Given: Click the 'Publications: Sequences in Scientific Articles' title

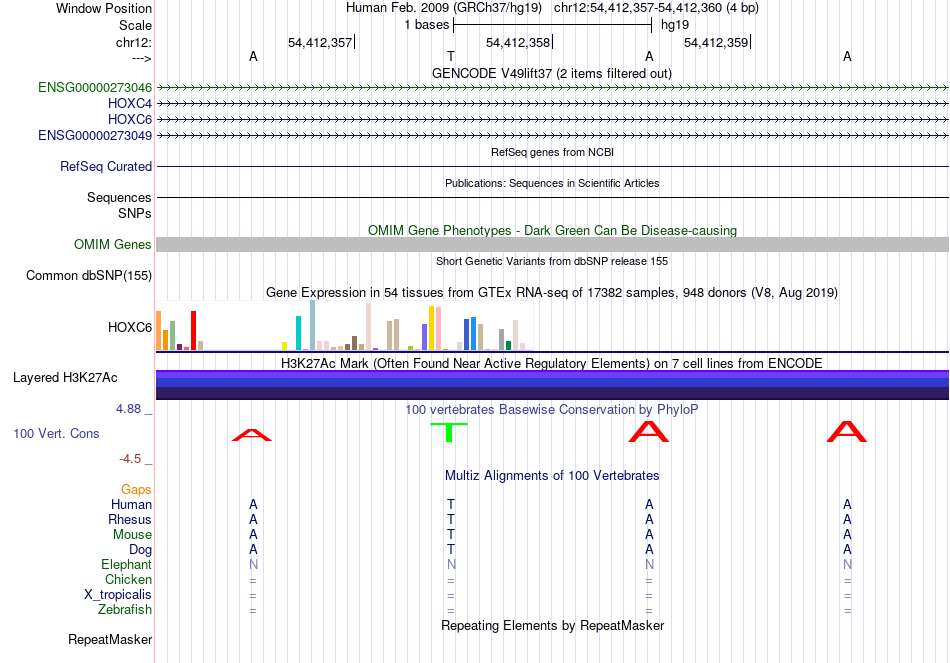Looking at the screenshot, I should point(552,183).
